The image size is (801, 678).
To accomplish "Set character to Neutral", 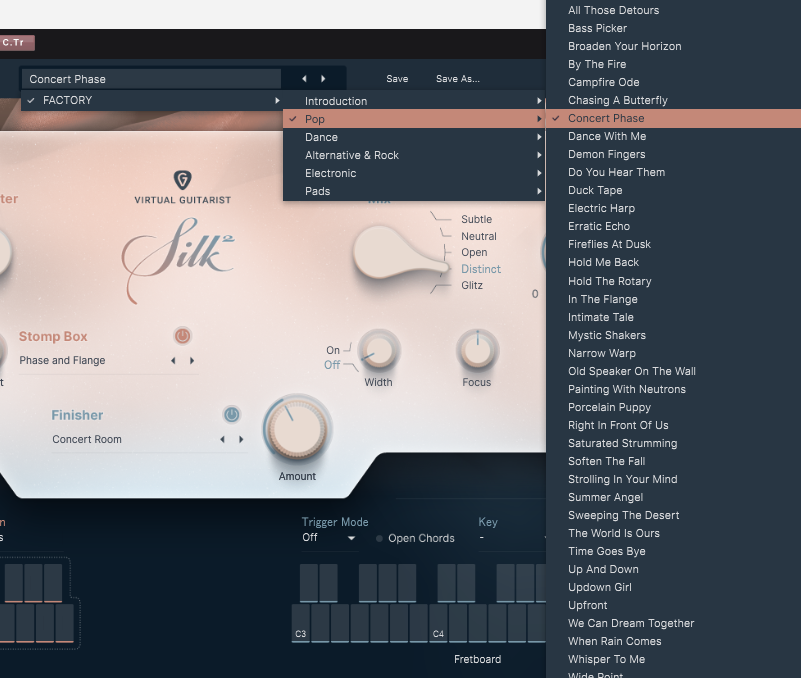I will pyautogui.click(x=479, y=236).
